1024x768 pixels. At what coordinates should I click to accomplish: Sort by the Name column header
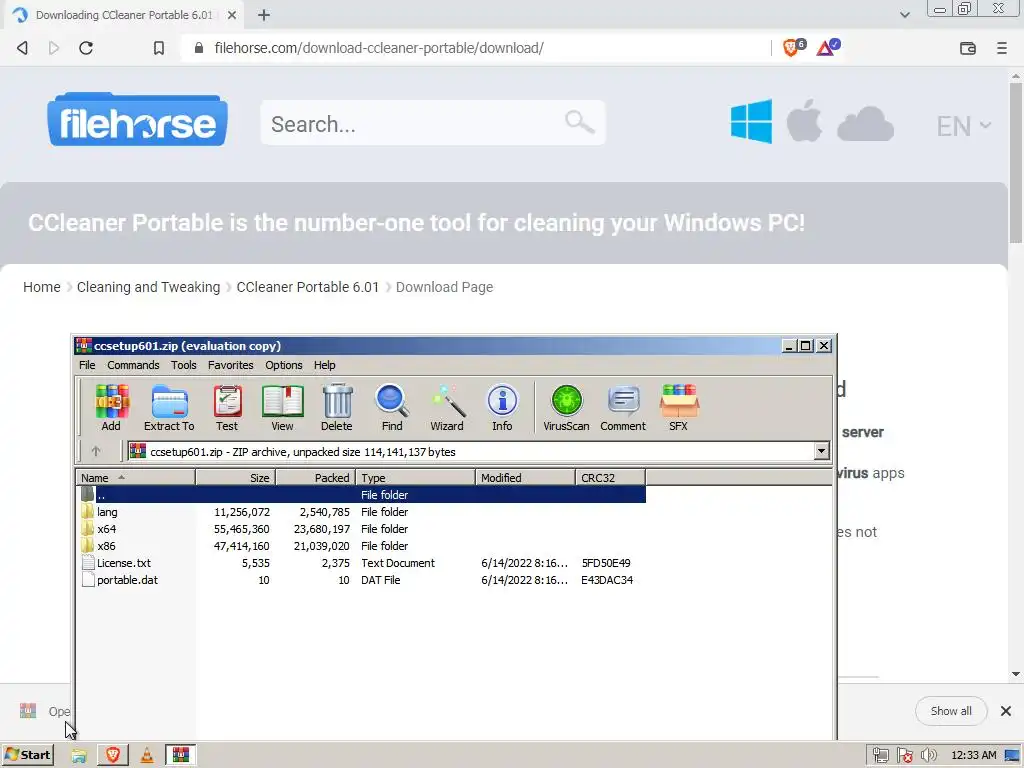[136, 478]
